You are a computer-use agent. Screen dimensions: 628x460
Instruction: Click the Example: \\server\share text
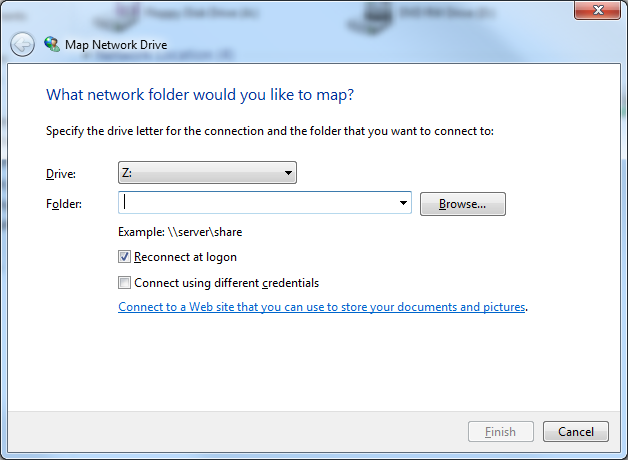(180, 232)
